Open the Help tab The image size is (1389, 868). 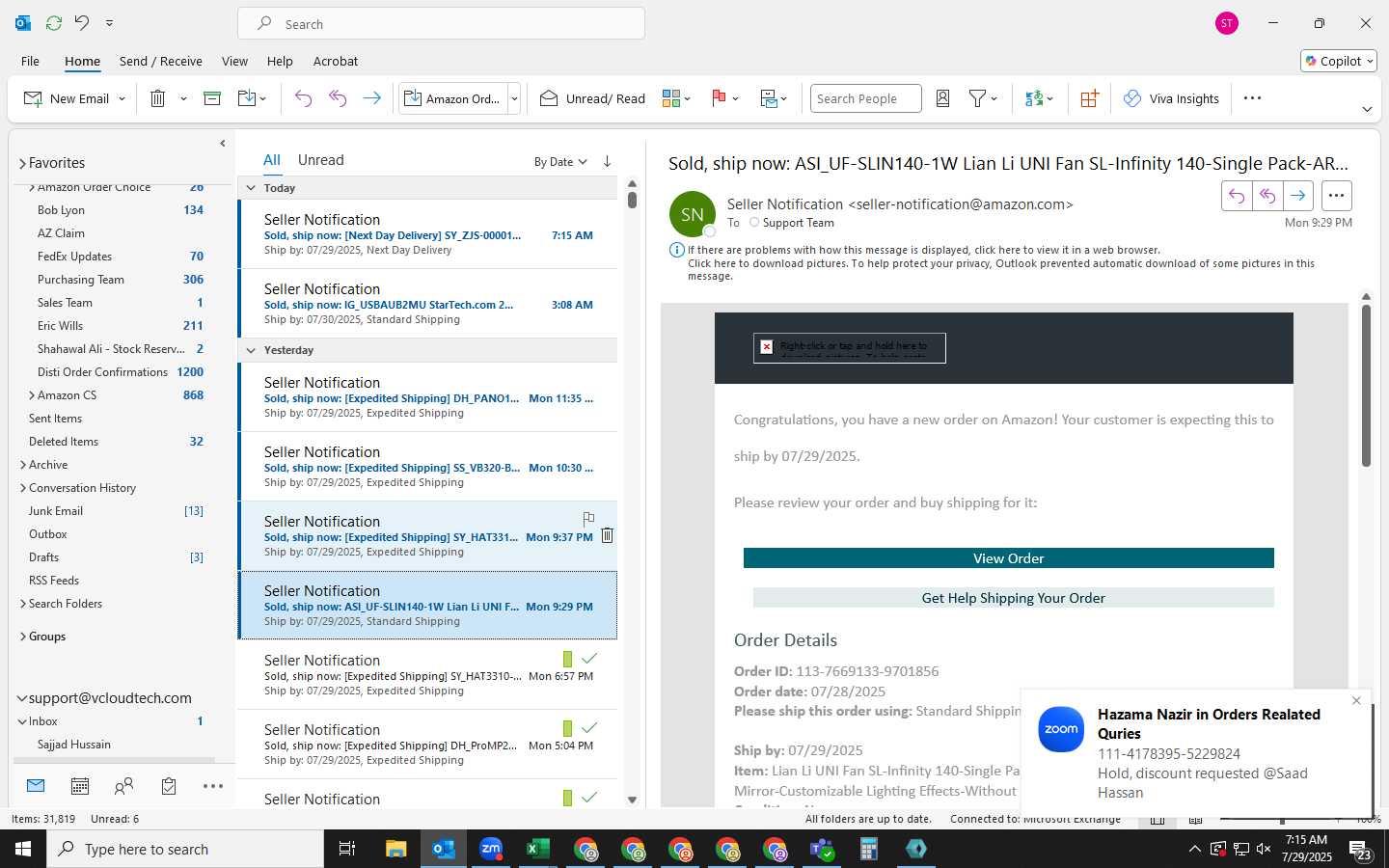(x=280, y=61)
